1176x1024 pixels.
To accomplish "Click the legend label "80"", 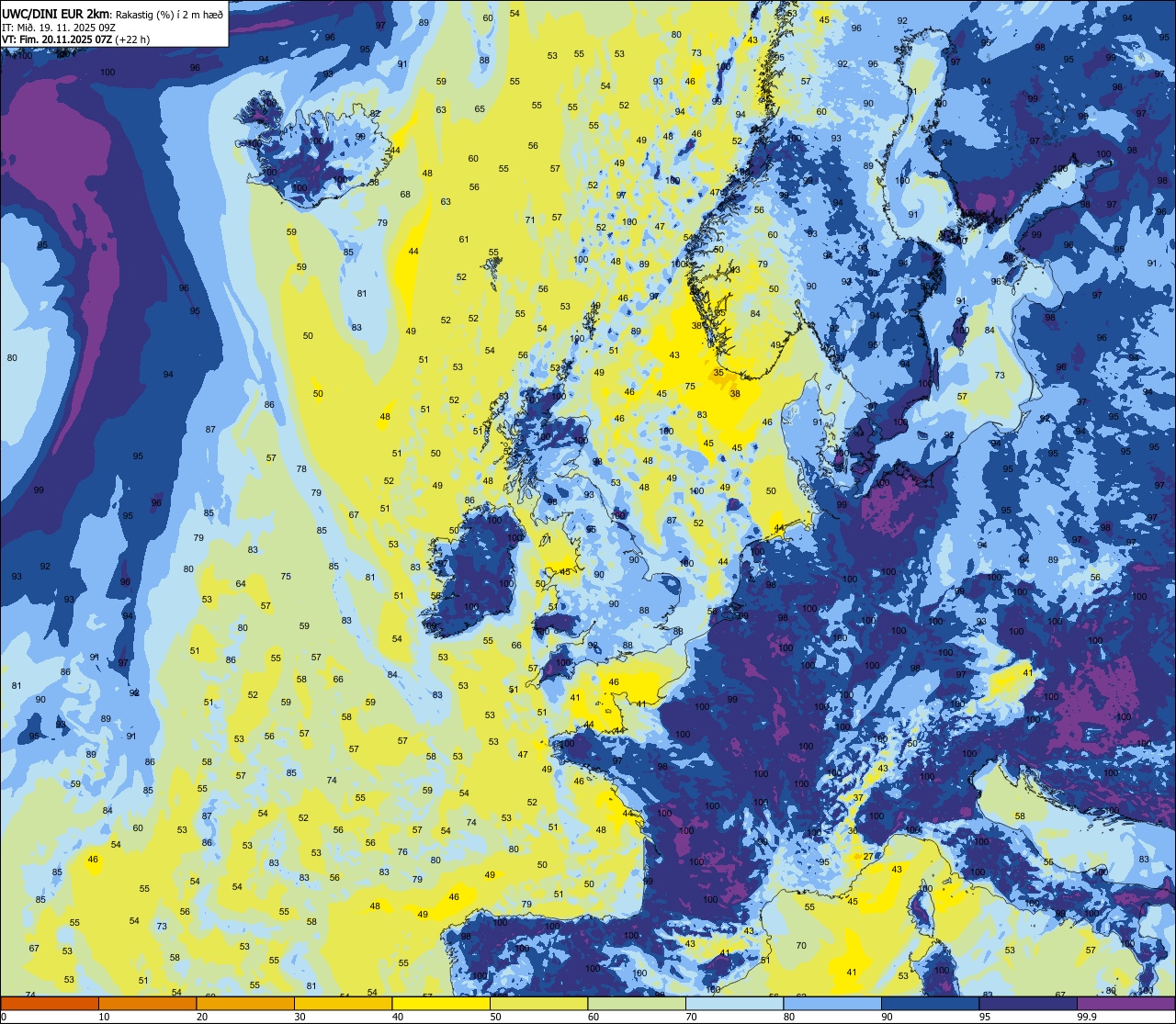I will [789, 1017].
